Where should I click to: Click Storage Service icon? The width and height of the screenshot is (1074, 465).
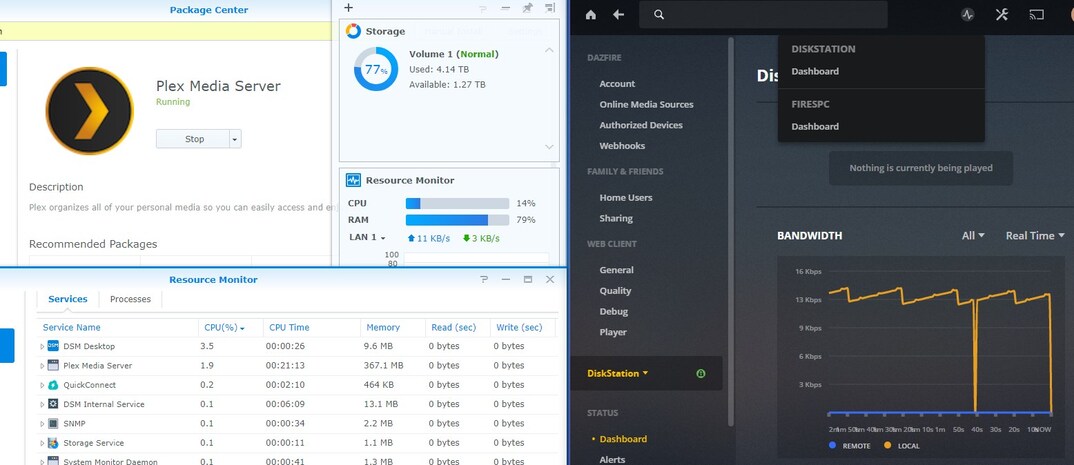[53, 442]
